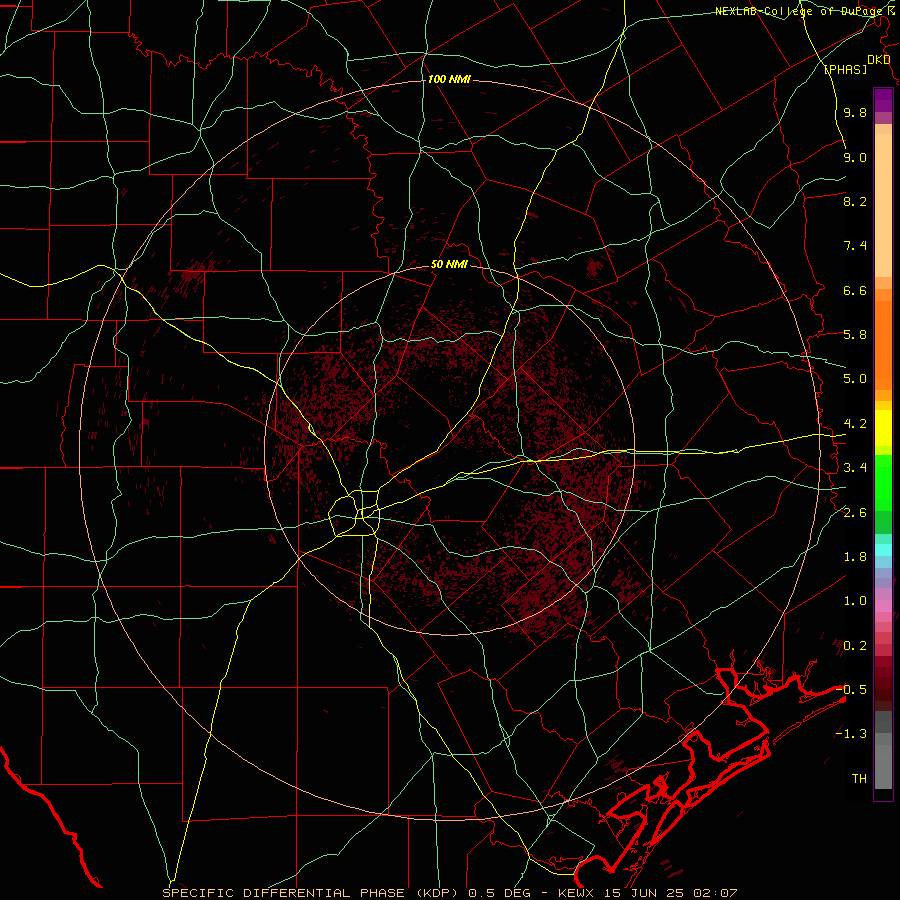This screenshot has height=900, width=900.
Task: Click the 1.0 value on the color scale
Action: pyautogui.click(x=855, y=601)
